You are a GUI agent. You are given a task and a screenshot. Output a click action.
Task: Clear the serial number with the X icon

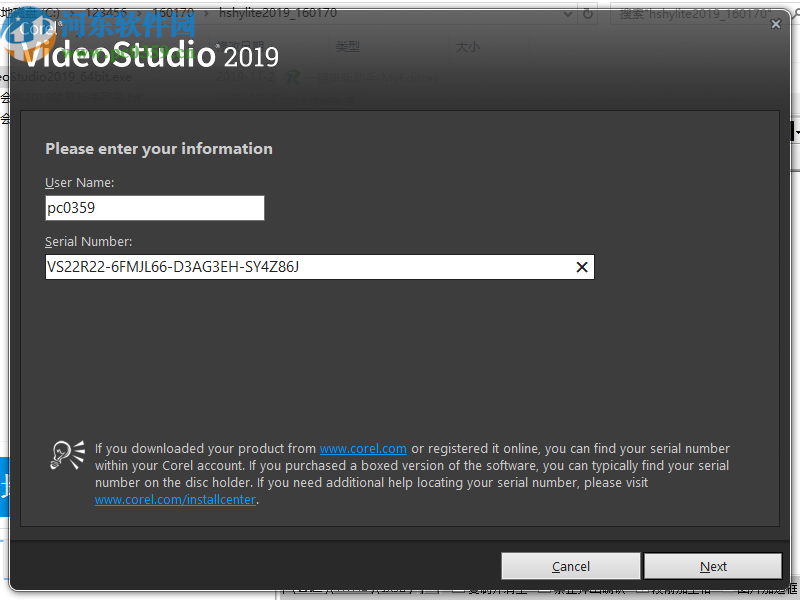[582, 267]
